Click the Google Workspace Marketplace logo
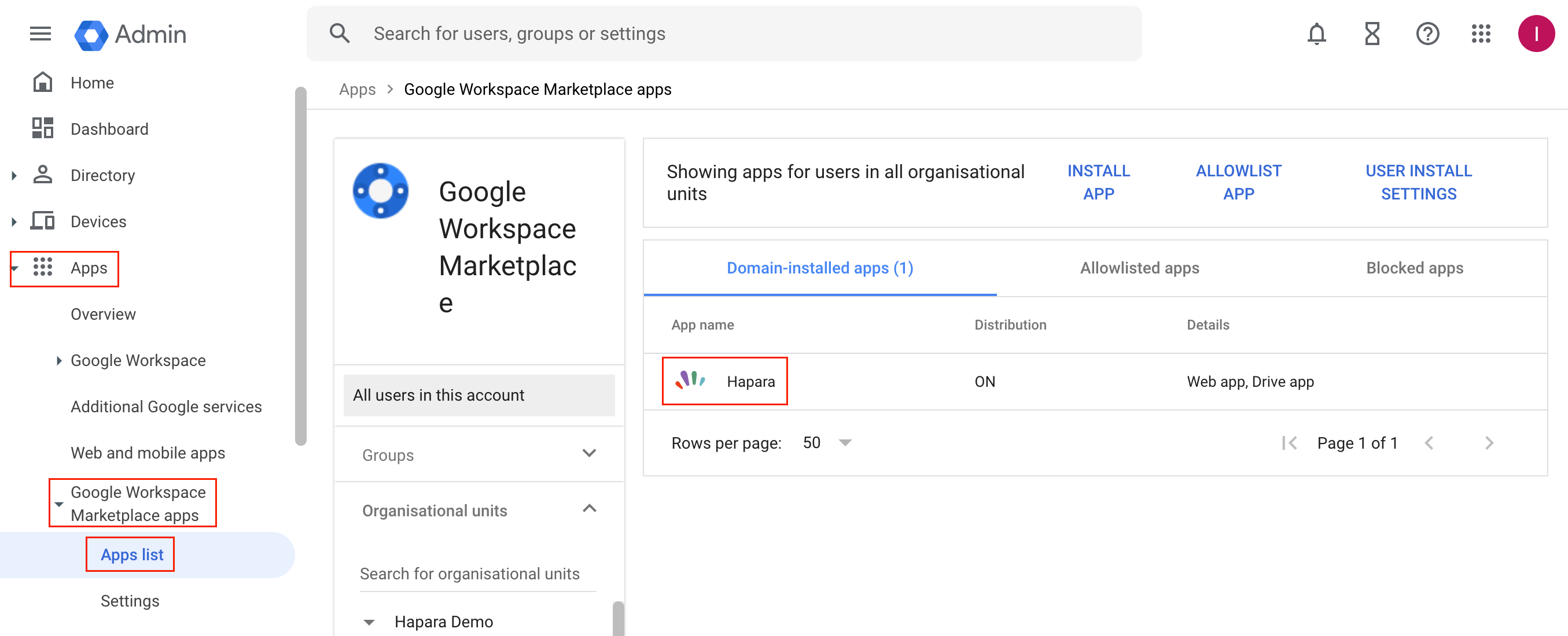The image size is (1568, 636). pos(381,191)
